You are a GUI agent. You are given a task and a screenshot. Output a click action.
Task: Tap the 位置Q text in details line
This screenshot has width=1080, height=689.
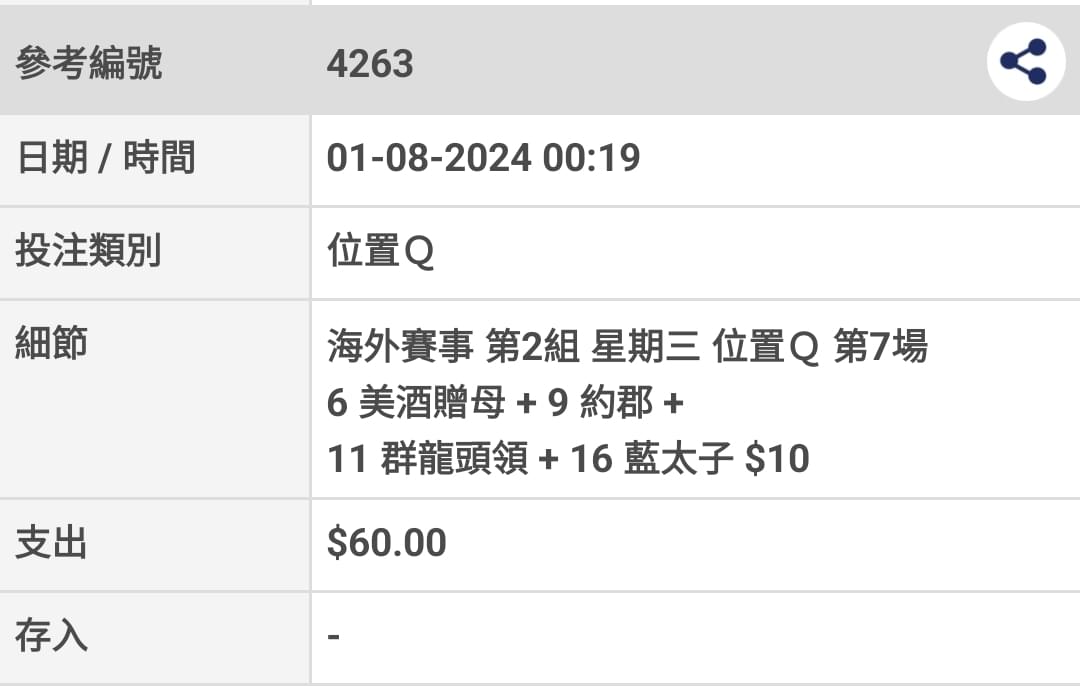point(765,346)
